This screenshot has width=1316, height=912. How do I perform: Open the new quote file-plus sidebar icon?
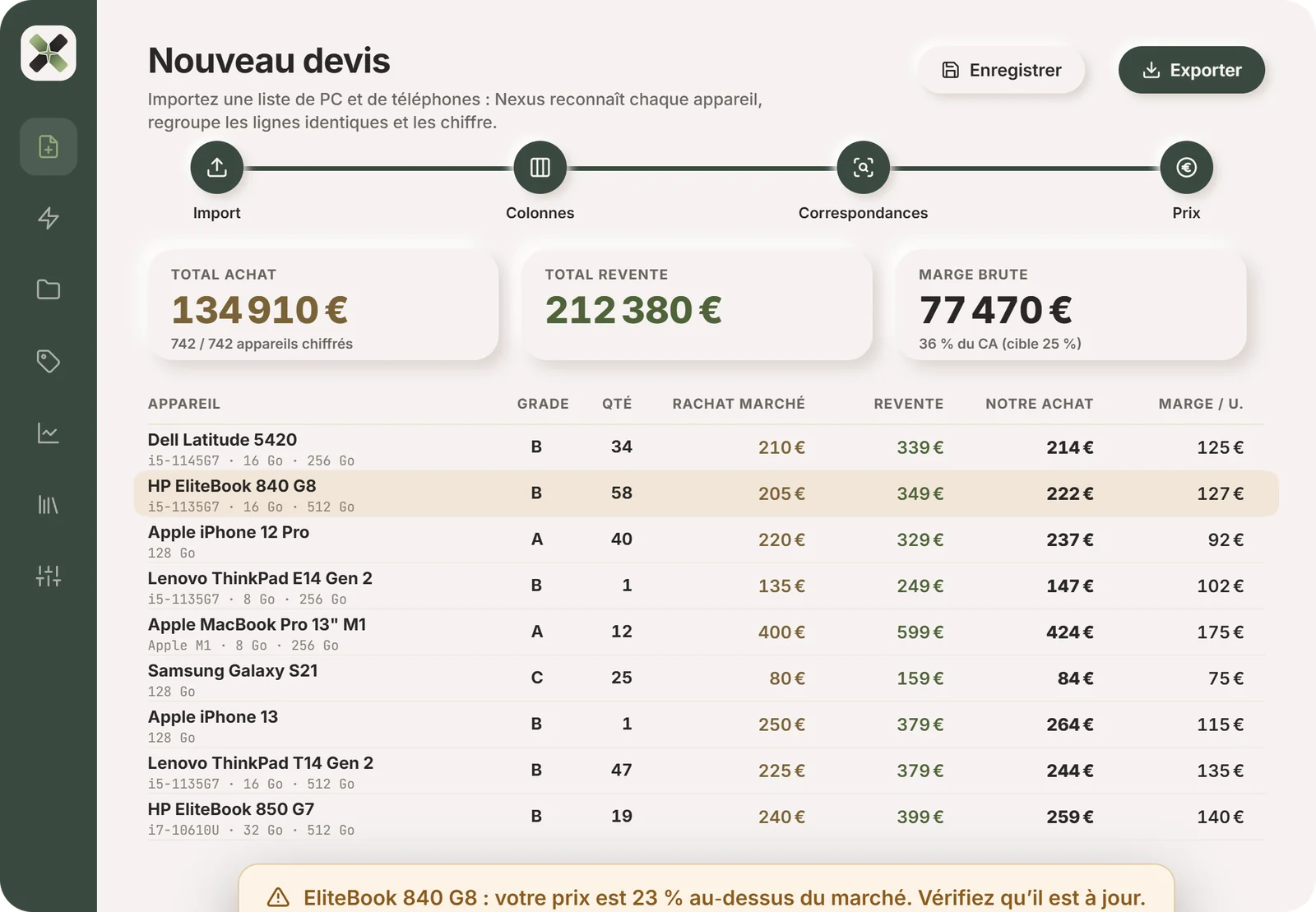[49, 146]
